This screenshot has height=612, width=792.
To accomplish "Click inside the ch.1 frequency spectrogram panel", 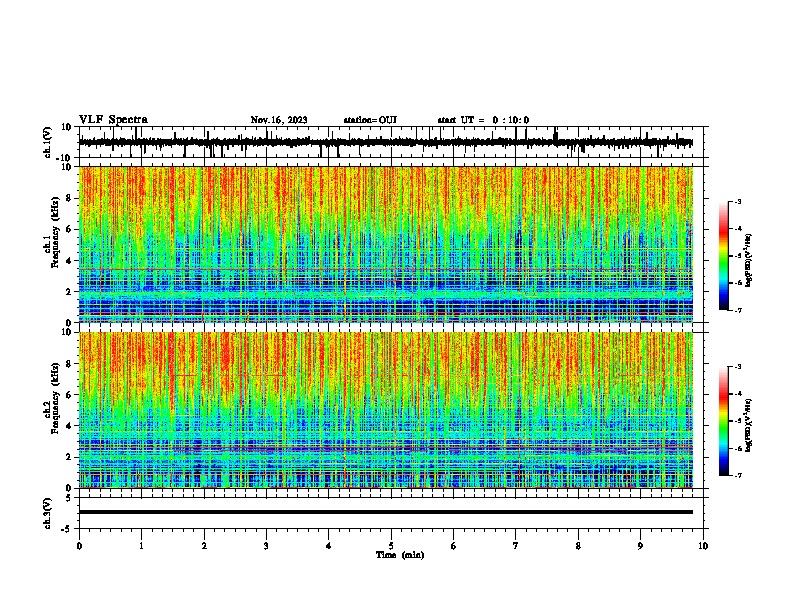I will tap(386, 244).
